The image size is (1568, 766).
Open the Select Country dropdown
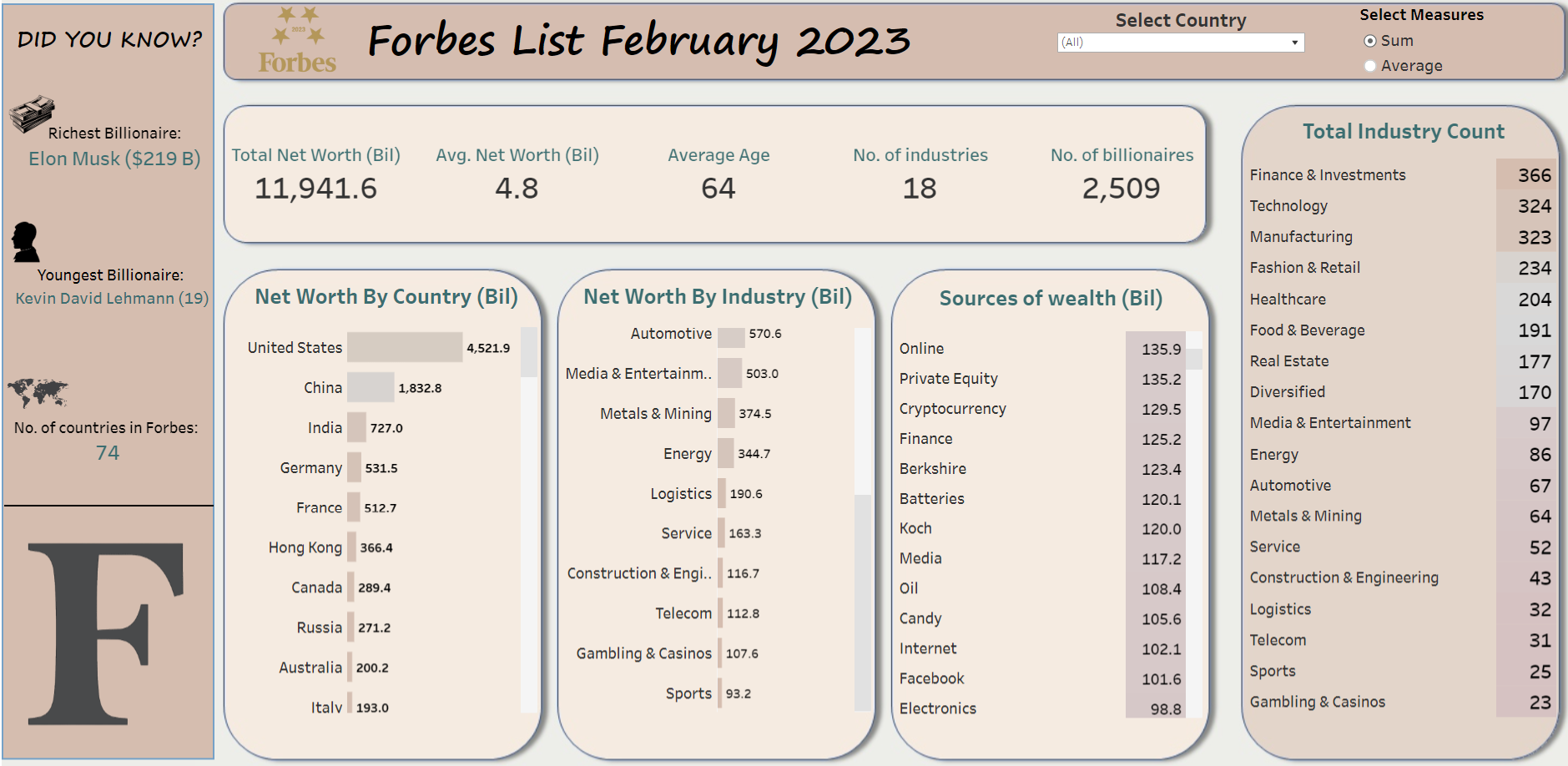[x=1180, y=43]
